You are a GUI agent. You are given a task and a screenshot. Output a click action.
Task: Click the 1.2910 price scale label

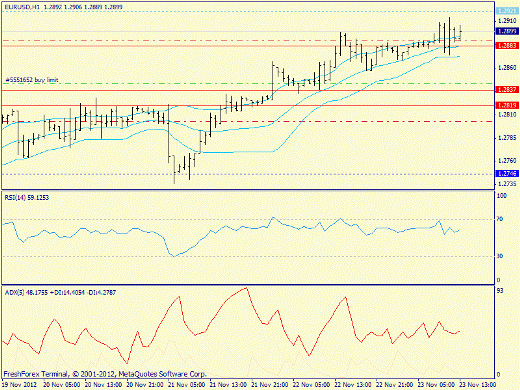pos(507,21)
